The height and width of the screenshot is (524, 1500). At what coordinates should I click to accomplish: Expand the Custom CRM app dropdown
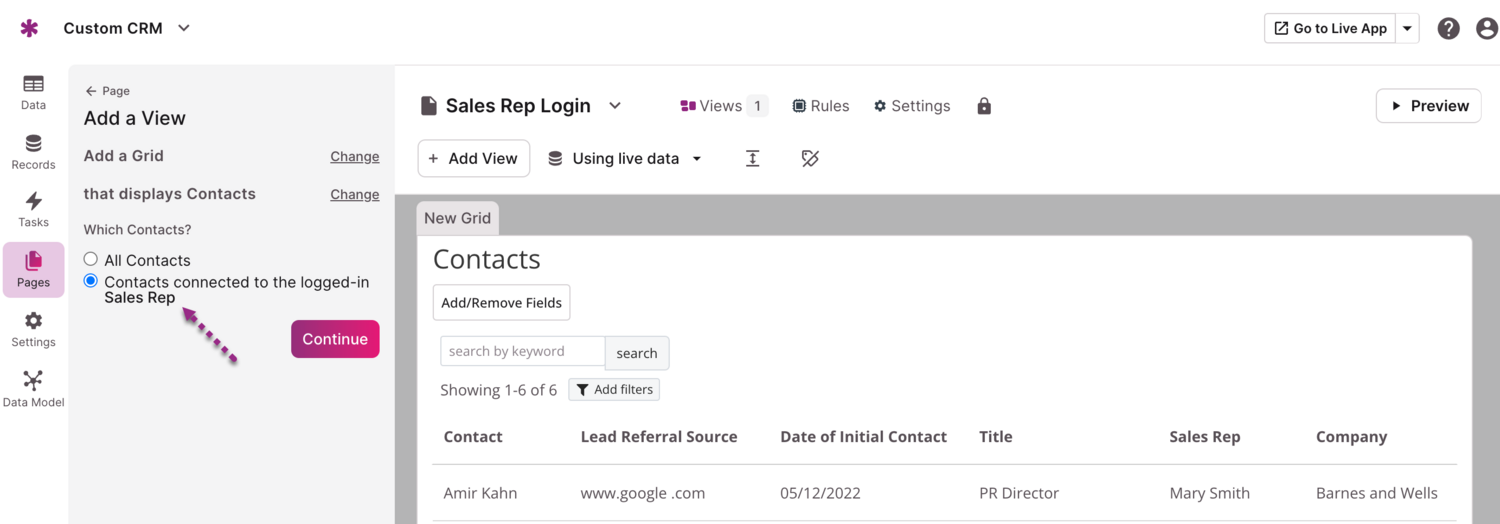click(184, 28)
